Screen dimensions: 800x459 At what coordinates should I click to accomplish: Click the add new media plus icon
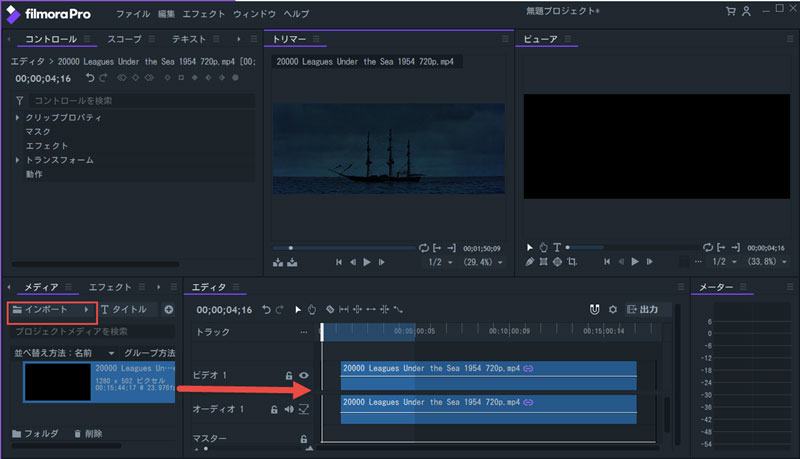coord(169,310)
